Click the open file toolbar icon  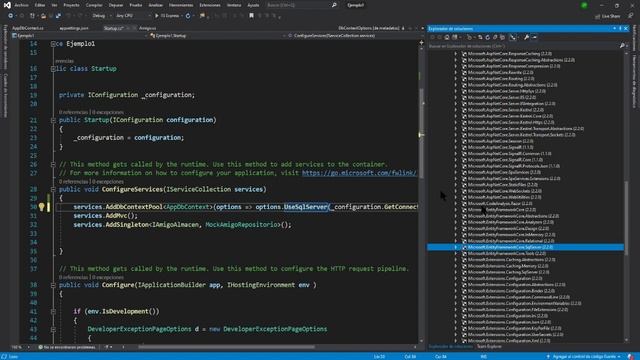[x=43, y=16]
